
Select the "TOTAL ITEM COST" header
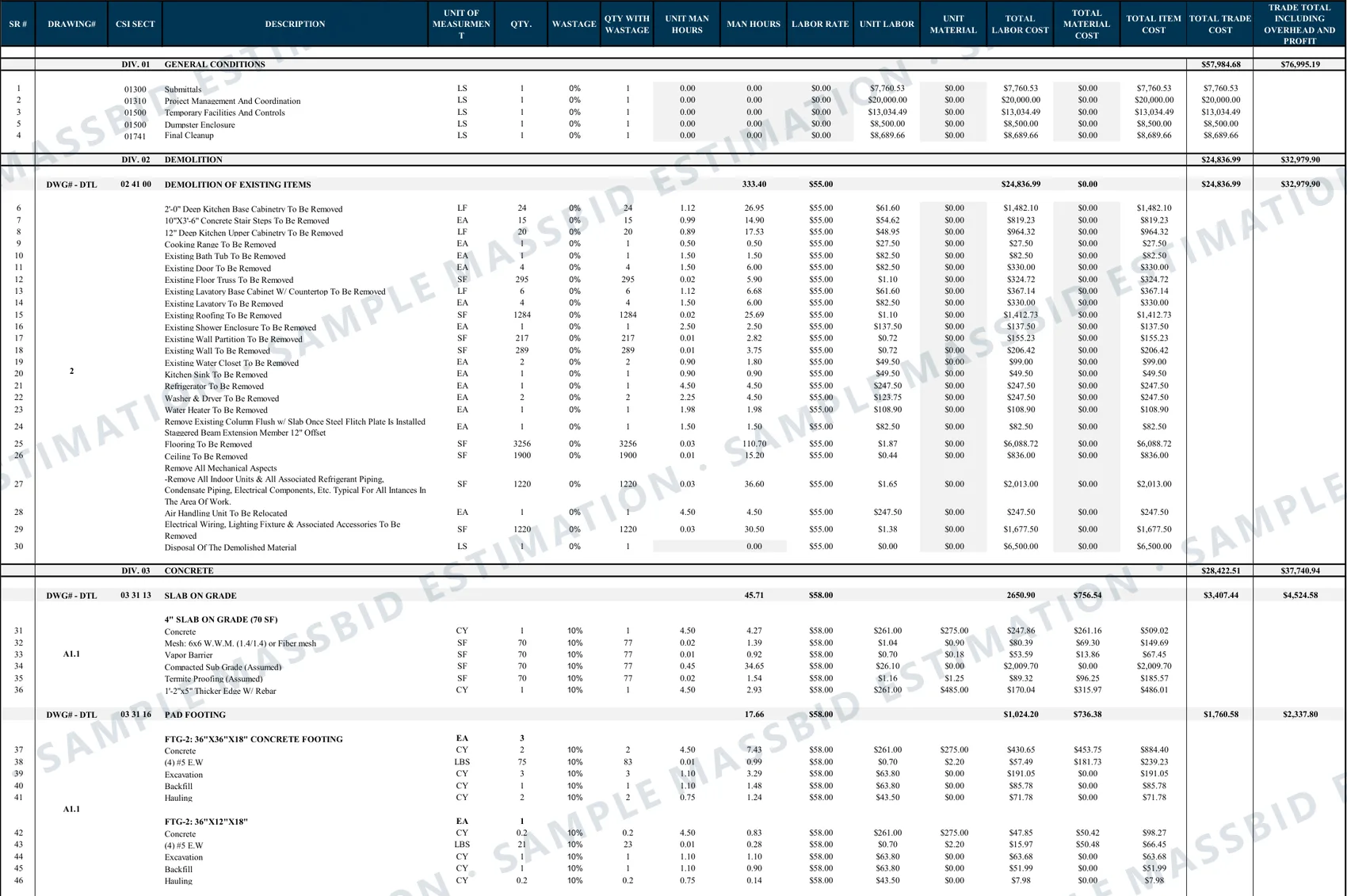click(x=1154, y=25)
